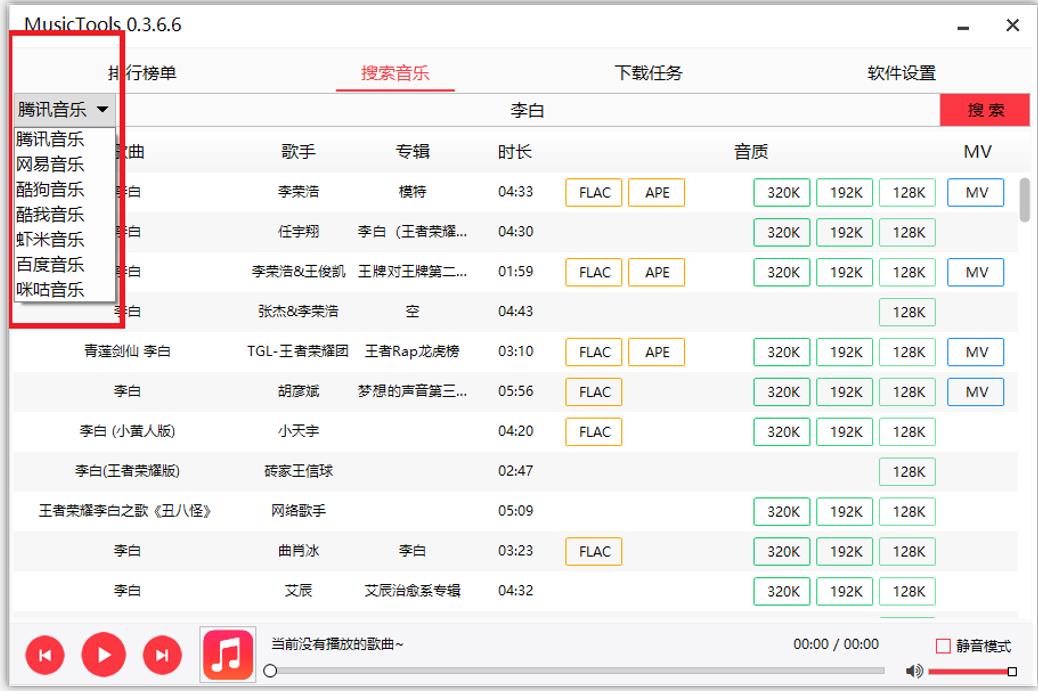This screenshot has width=1038, height=691.
Task: Click the 音质 column header
Action: coord(751,152)
